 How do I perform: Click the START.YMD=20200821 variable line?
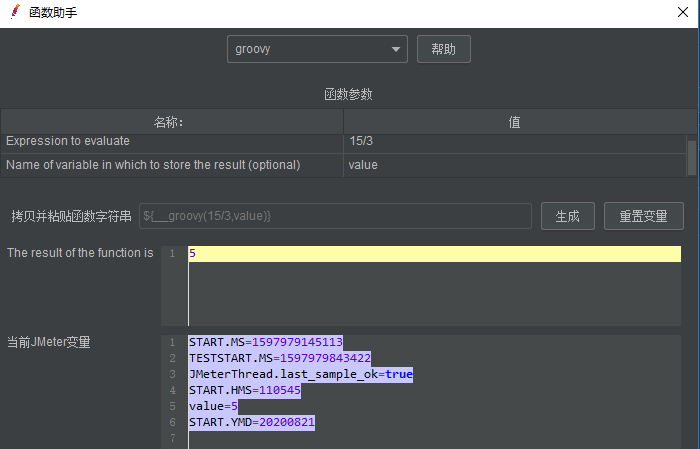[x=252, y=422]
